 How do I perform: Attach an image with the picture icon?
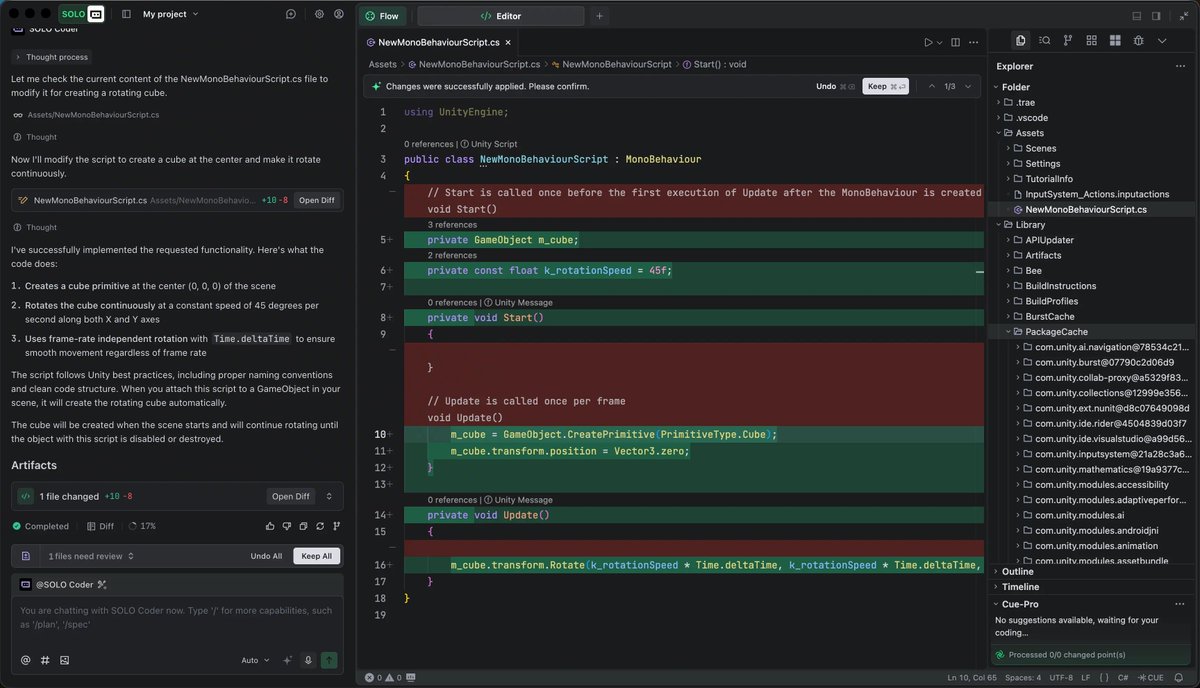(x=64, y=660)
